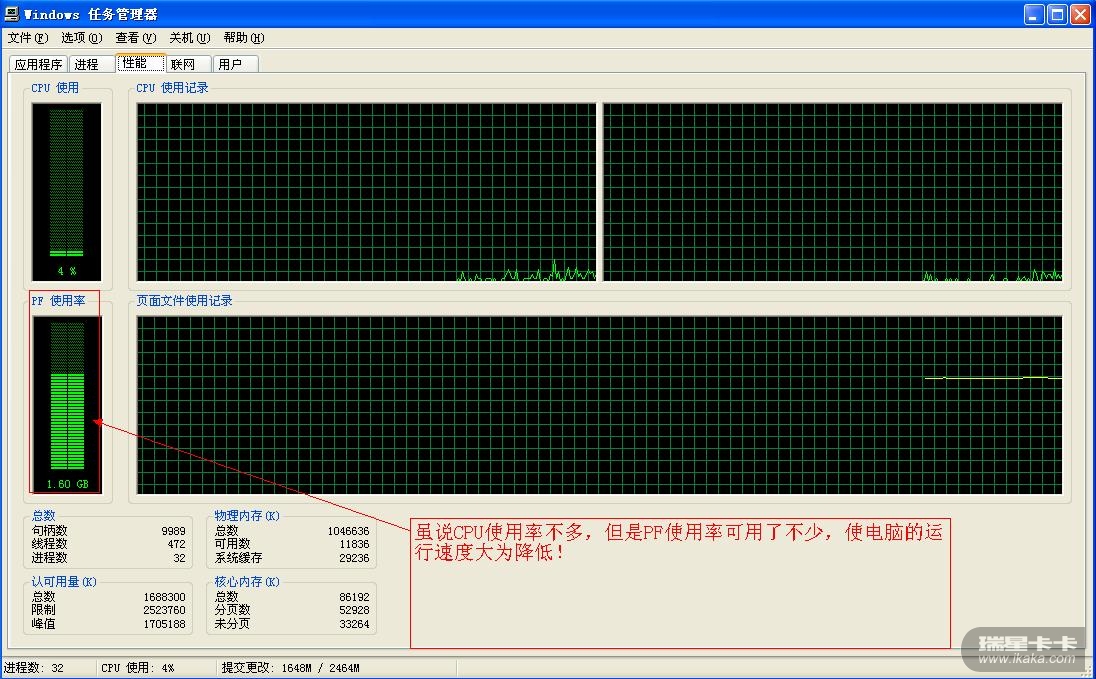Image resolution: width=1096 pixels, height=679 pixels.
Task: Click the 认可用量(K) group label
Action: coord(64,582)
